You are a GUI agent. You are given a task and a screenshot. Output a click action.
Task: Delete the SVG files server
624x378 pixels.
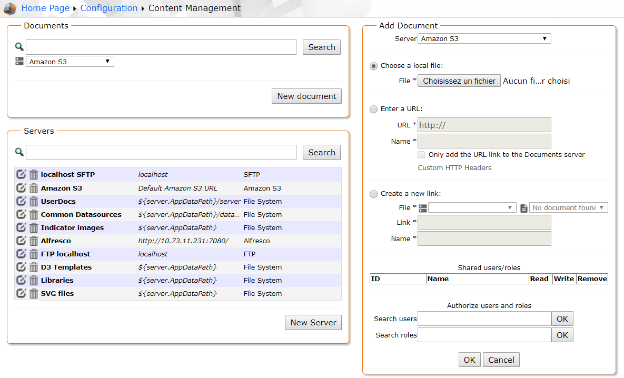click(x=34, y=293)
